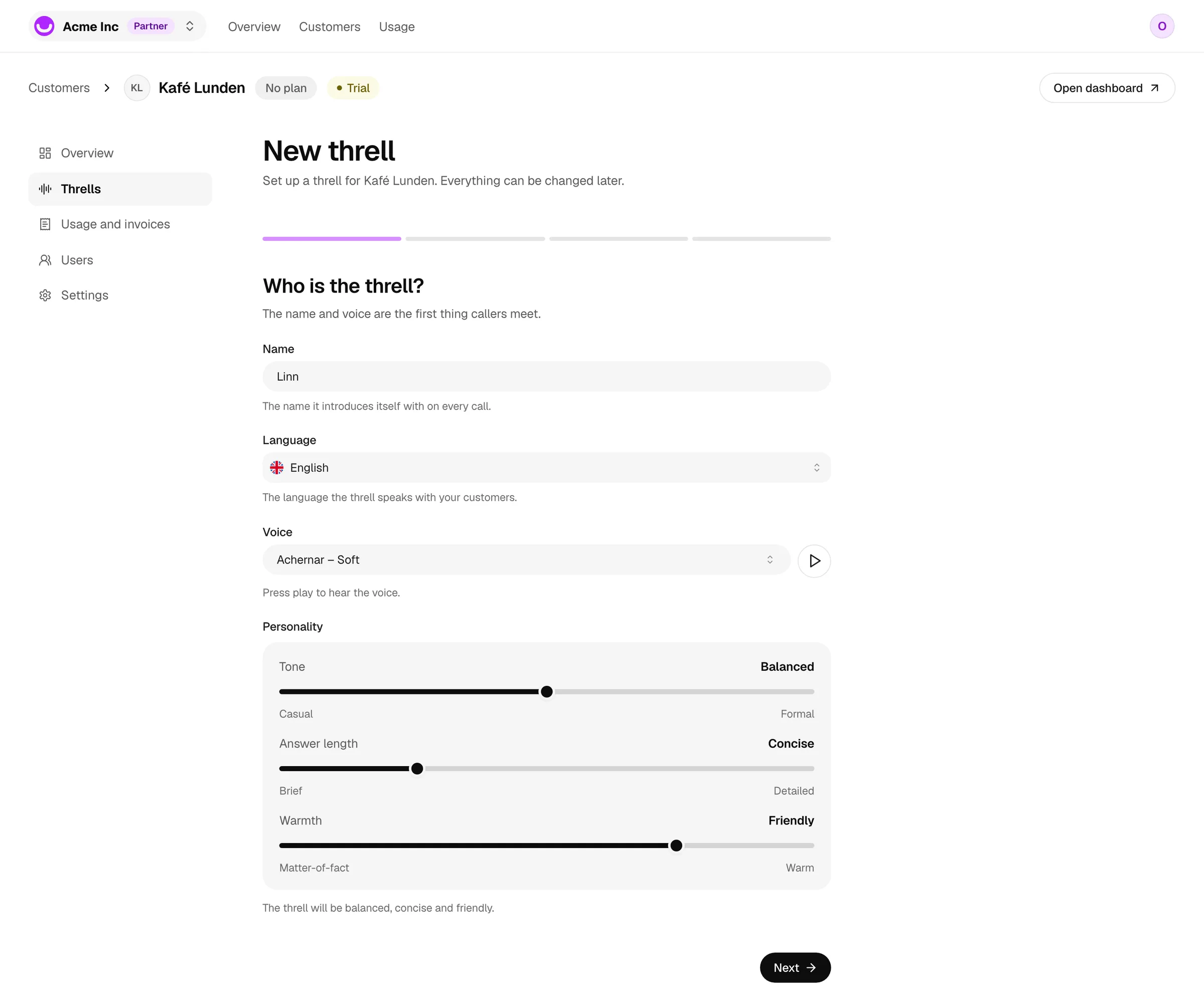Click the Usage and invoices receipt icon
The image size is (1204, 997).
tap(45, 224)
